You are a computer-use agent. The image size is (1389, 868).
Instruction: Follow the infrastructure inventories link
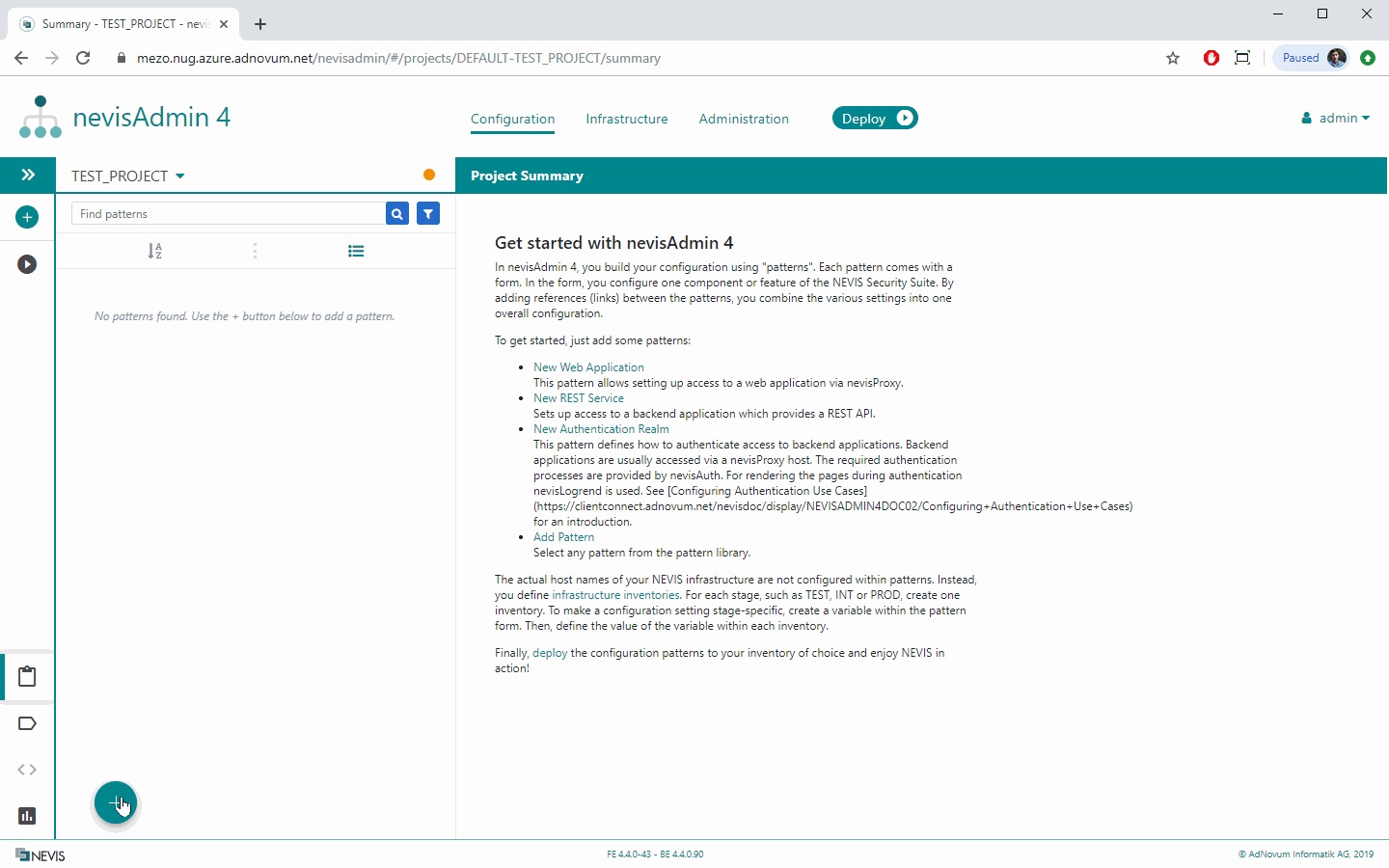[x=615, y=595]
